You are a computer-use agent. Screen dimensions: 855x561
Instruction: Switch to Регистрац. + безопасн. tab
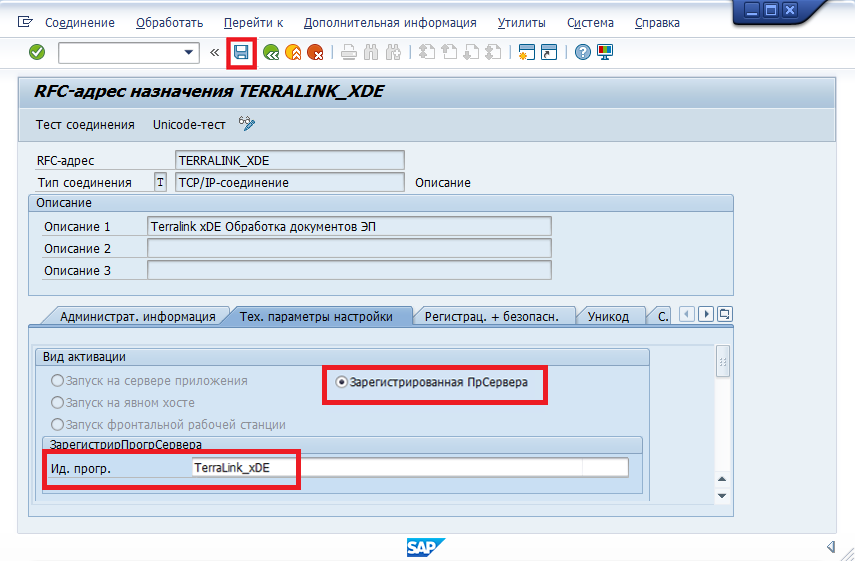point(498,316)
